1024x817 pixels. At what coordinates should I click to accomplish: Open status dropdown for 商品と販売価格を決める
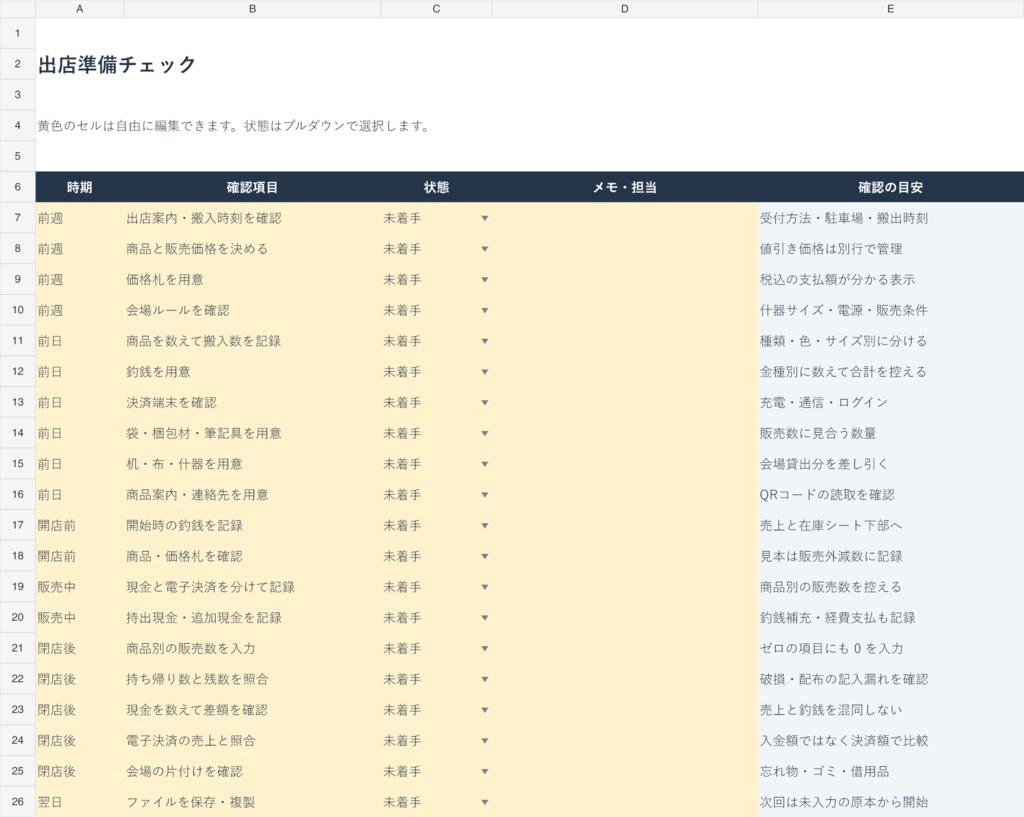pos(485,249)
